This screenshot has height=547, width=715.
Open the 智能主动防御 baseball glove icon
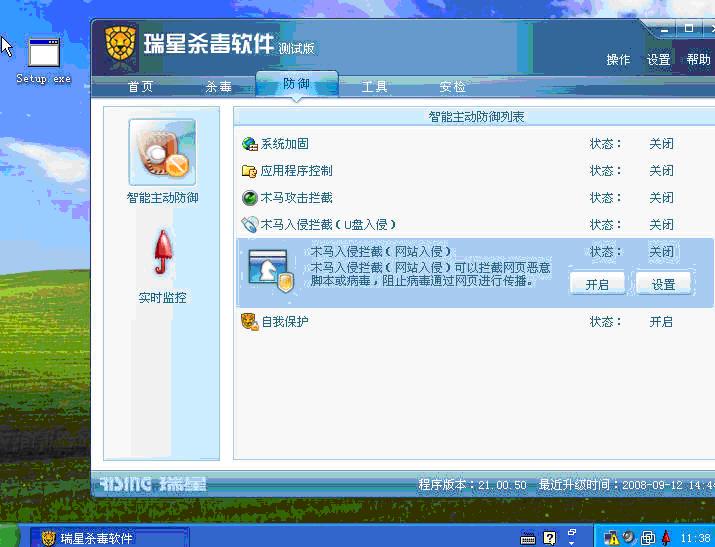click(162, 152)
